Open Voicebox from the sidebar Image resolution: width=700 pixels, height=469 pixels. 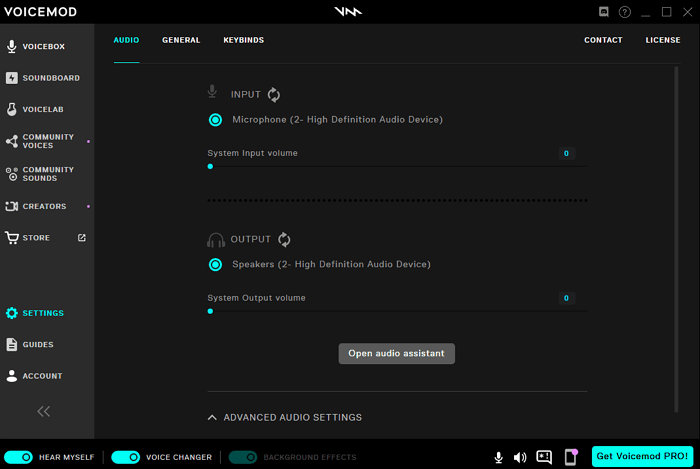coord(46,47)
